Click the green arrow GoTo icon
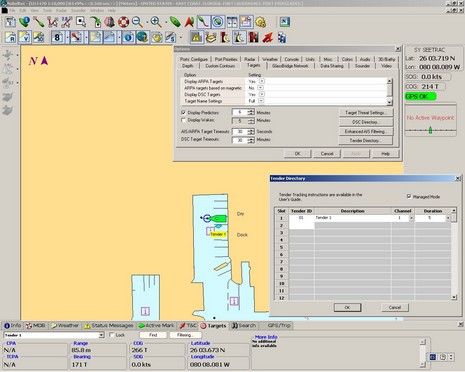This screenshot has width=465, height=372. click(96, 22)
